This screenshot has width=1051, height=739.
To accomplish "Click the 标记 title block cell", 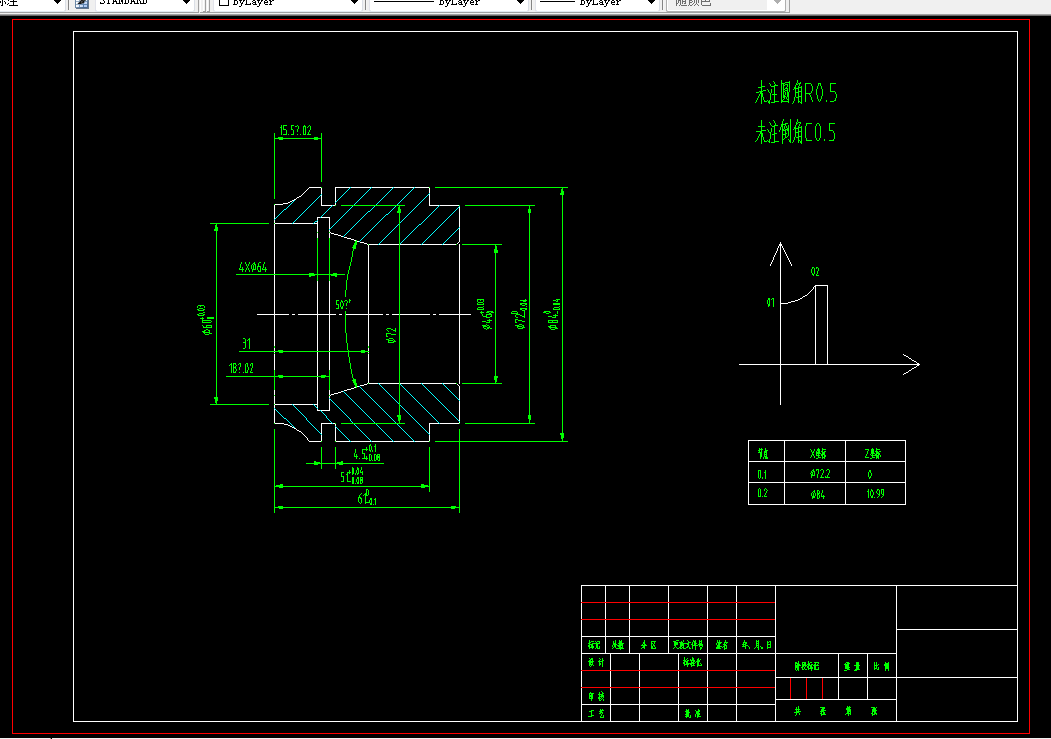I will pyautogui.click(x=594, y=645).
